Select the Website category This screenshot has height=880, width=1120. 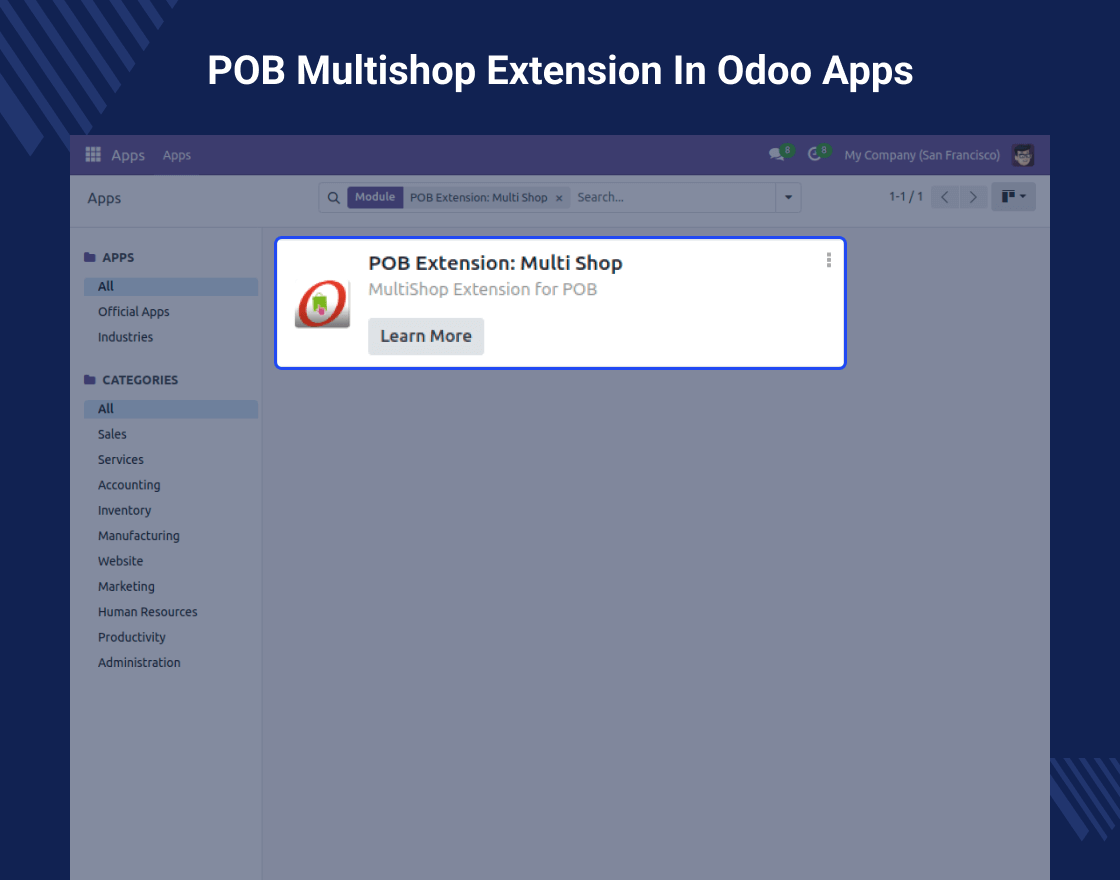pyautogui.click(x=121, y=561)
